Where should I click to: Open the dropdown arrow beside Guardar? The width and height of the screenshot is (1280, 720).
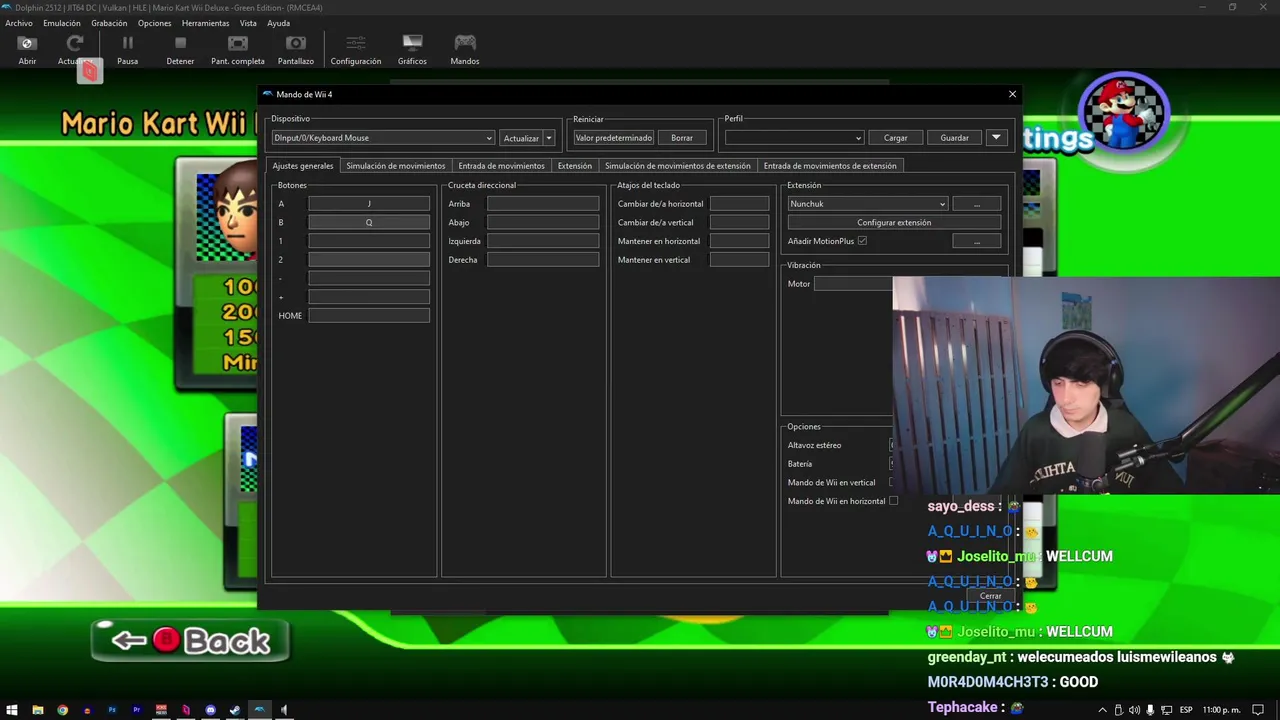(996, 138)
